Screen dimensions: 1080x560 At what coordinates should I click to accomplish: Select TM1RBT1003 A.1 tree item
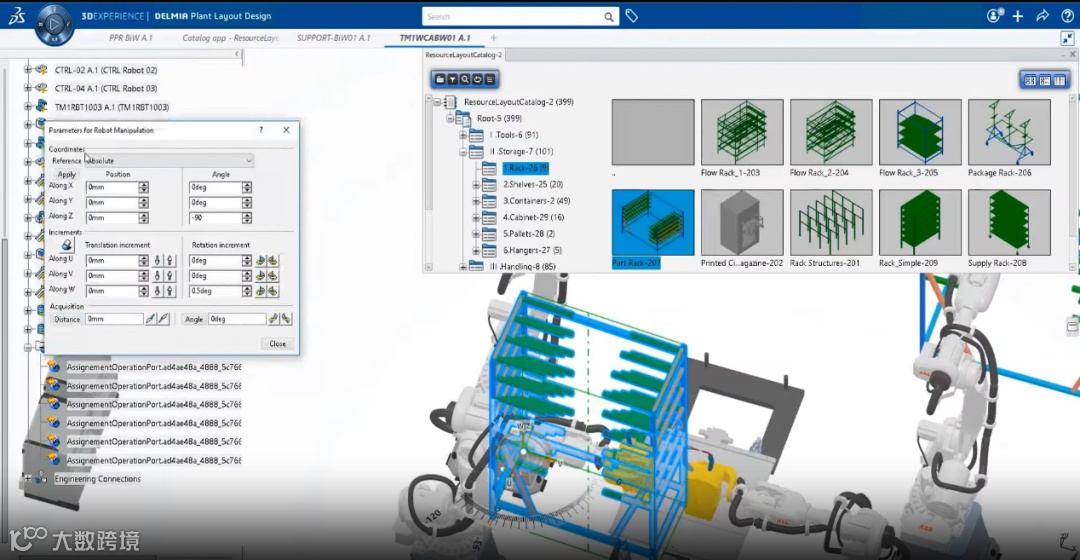pos(112,107)
